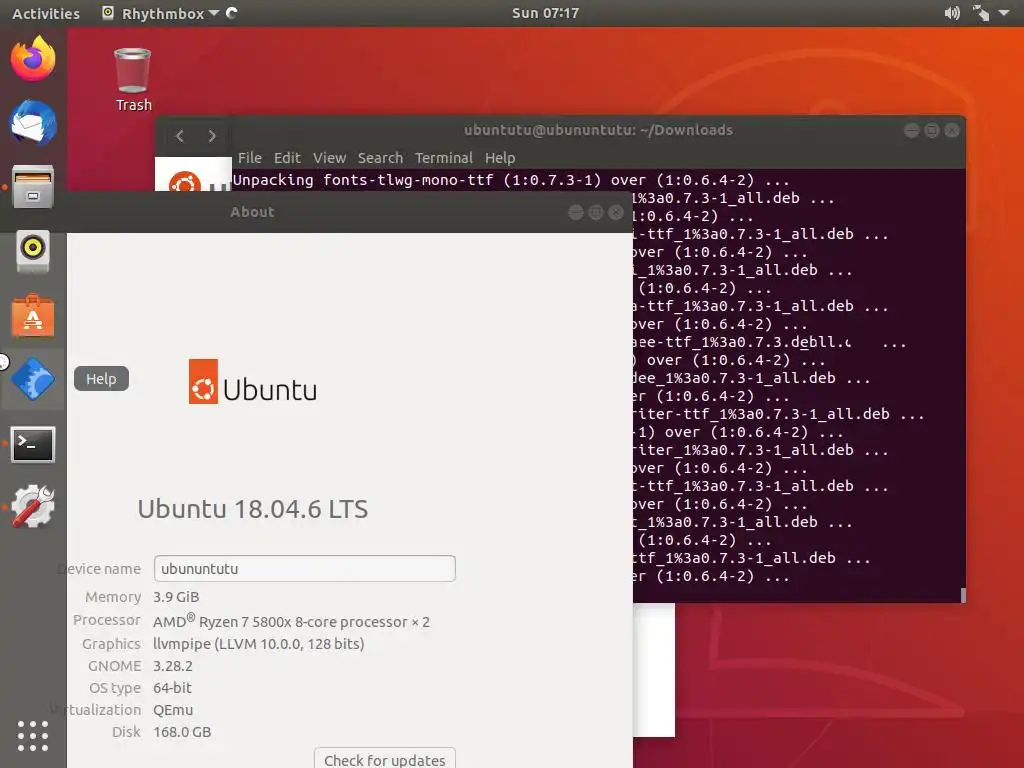Open the Terminal window Help menu
The height and width of the screenshot is (768, 1024).
pyautogui.click(x=500, y=158)
